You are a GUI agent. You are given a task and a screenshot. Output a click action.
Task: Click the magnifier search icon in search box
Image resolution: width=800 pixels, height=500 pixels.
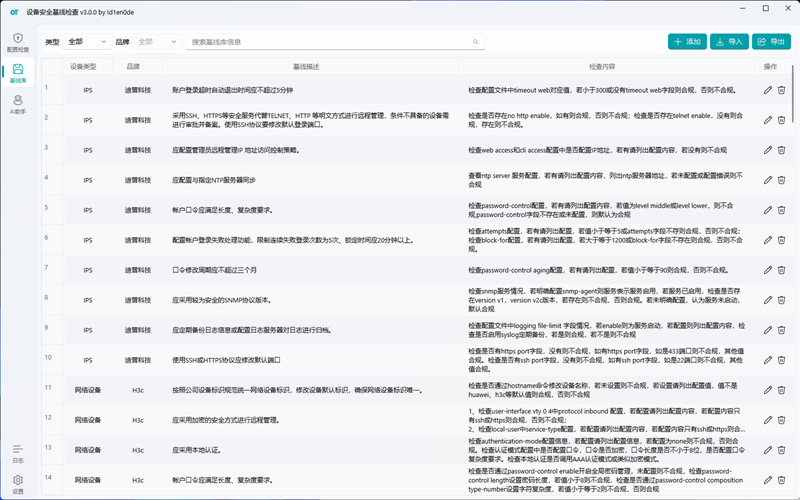click(476, 42)
